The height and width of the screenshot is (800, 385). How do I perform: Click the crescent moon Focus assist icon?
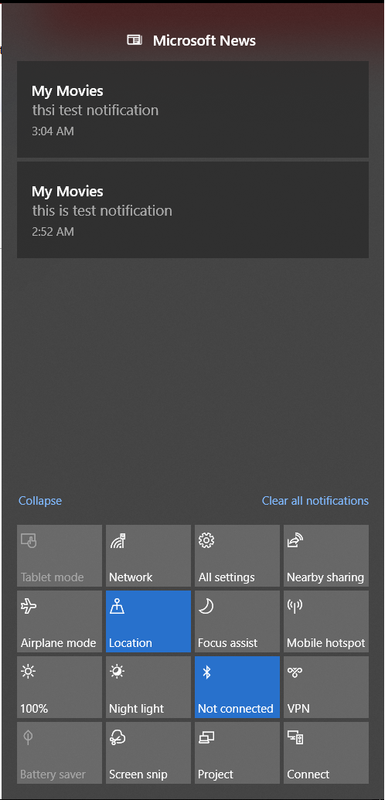pos(206,607)
